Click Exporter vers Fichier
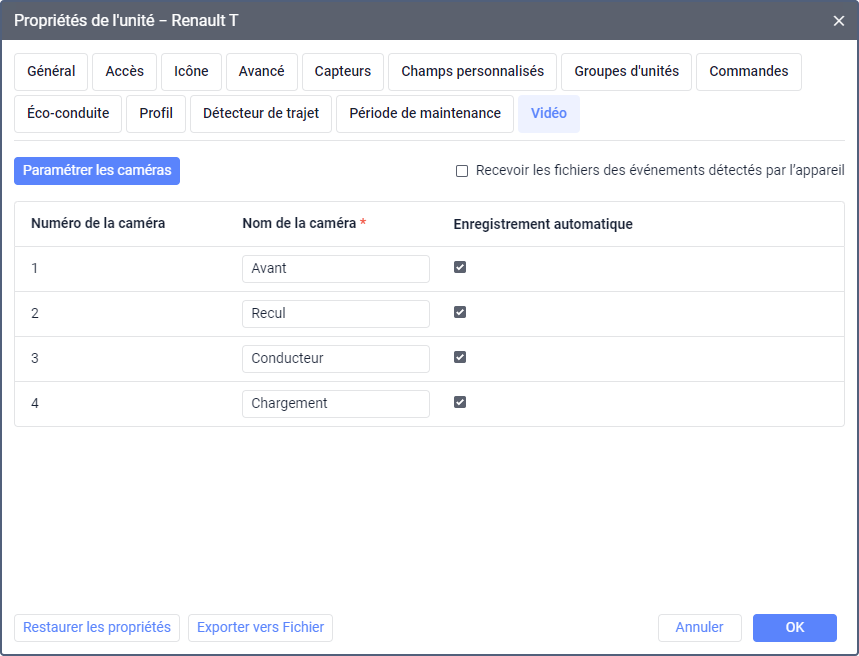 pyautogui.click(x=260, y=628)
